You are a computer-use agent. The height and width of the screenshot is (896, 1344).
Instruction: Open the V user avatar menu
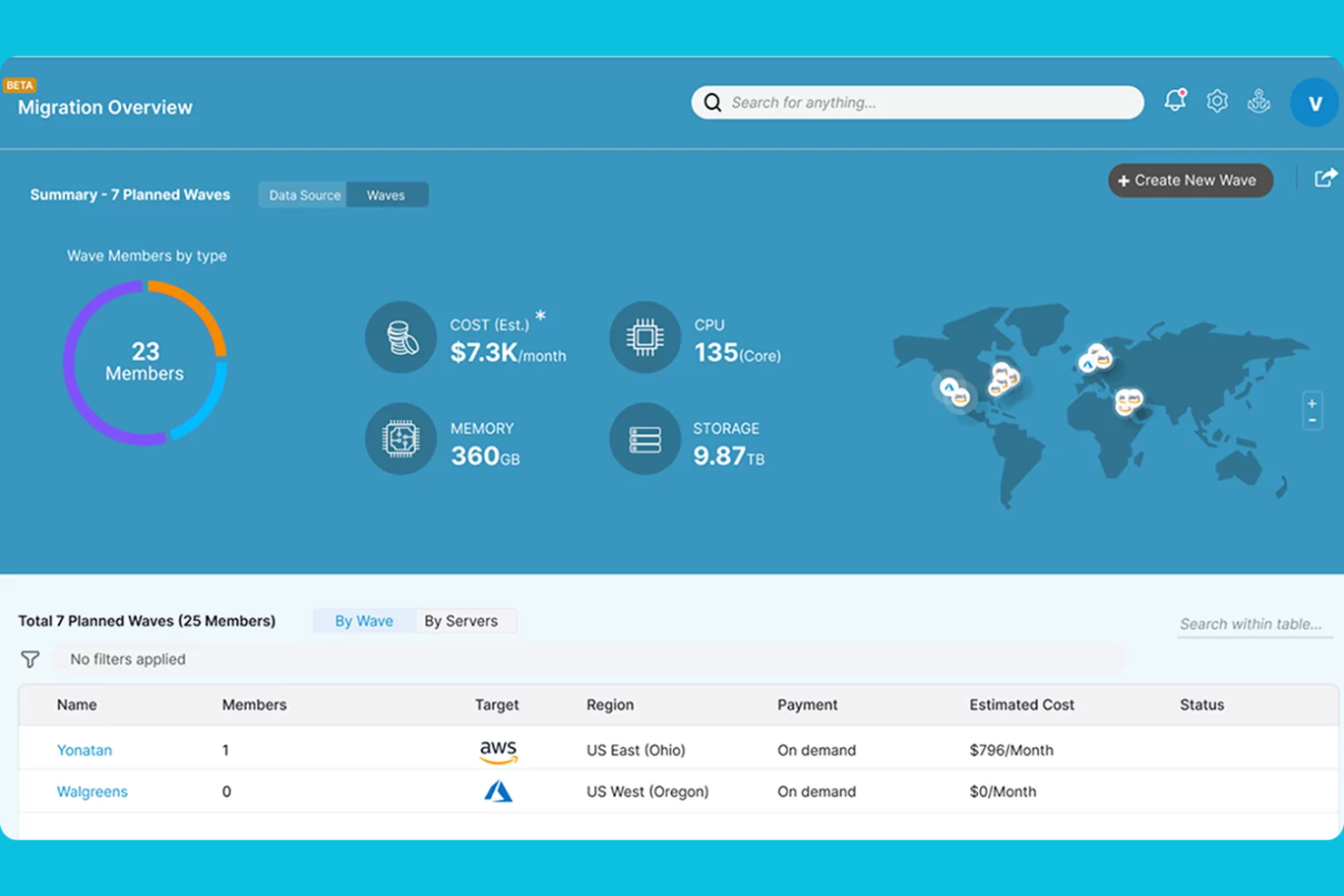[x=1314, y=103]
